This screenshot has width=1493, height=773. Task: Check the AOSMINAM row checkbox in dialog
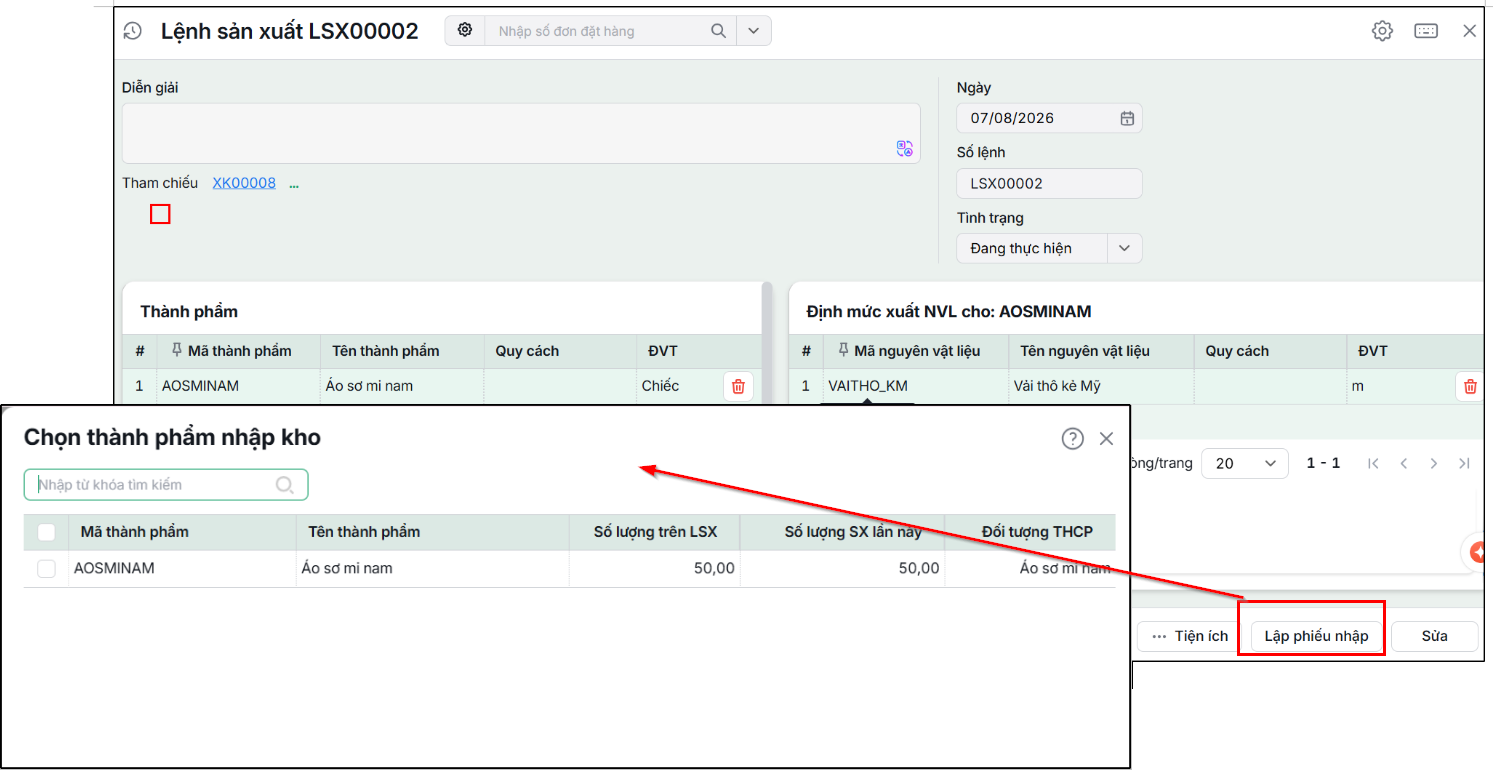pos(46,568)
